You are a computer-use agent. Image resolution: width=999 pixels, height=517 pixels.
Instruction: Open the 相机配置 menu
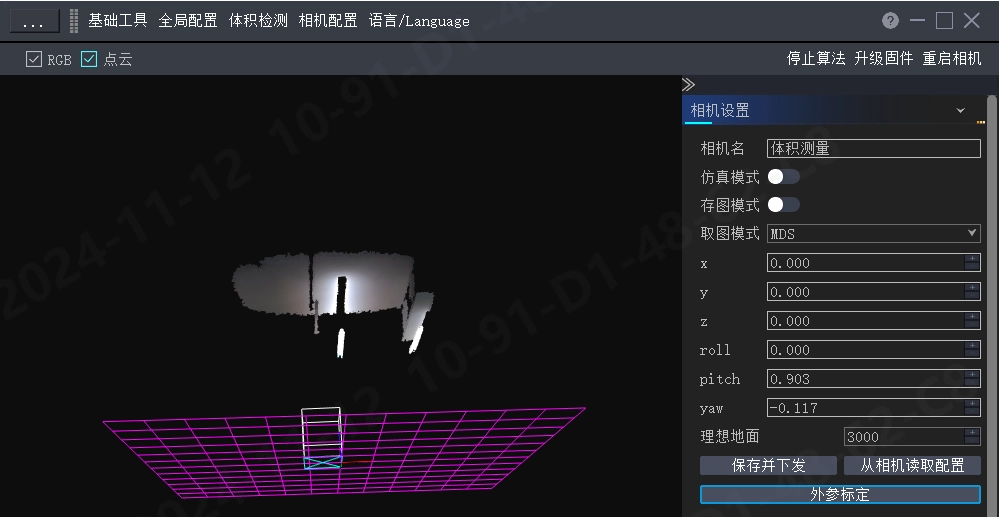coord(328,21)
